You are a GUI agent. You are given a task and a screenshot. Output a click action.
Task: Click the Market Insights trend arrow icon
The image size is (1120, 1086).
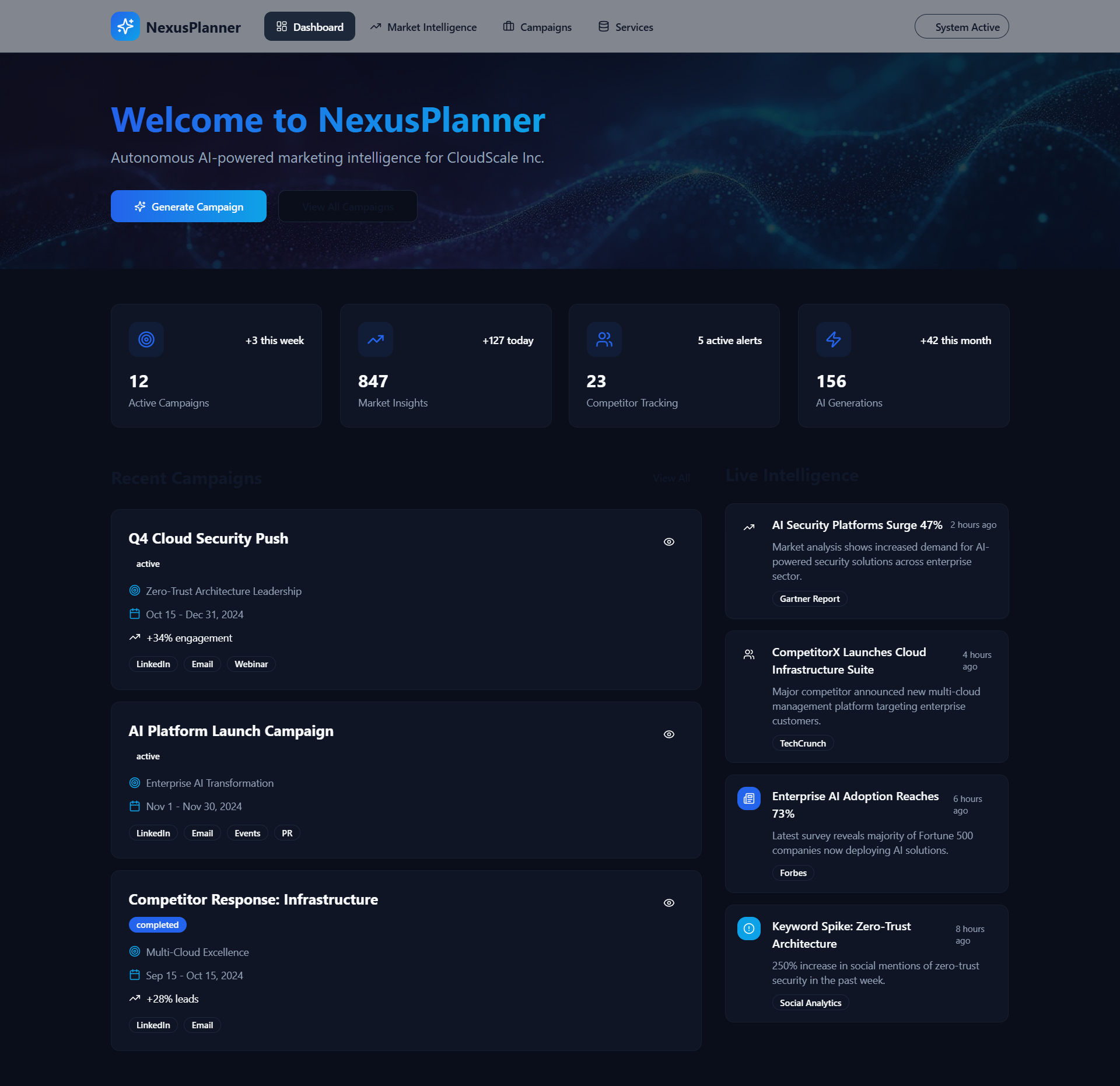point(375,339)
